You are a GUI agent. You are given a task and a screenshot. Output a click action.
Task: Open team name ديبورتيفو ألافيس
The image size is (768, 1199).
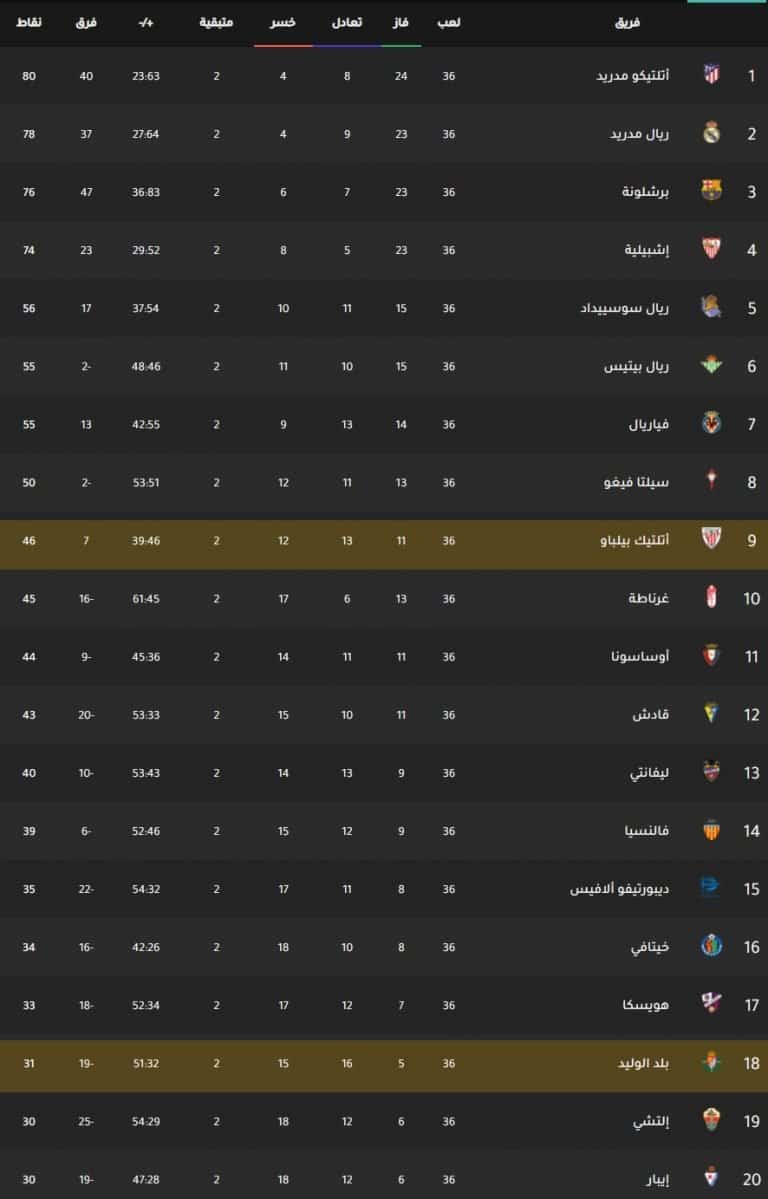620,889
